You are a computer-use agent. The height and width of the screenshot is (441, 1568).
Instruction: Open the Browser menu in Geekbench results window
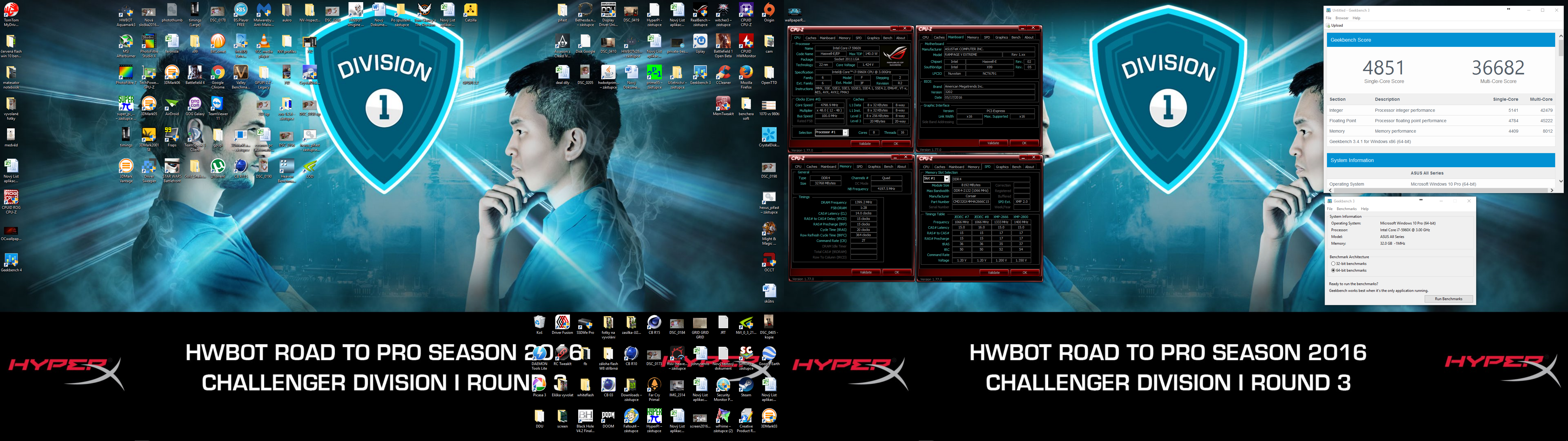tap(1342, 18)
